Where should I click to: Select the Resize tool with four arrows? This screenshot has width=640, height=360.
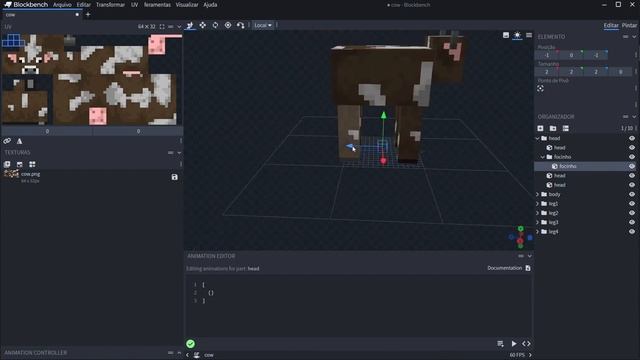point(202,25)
